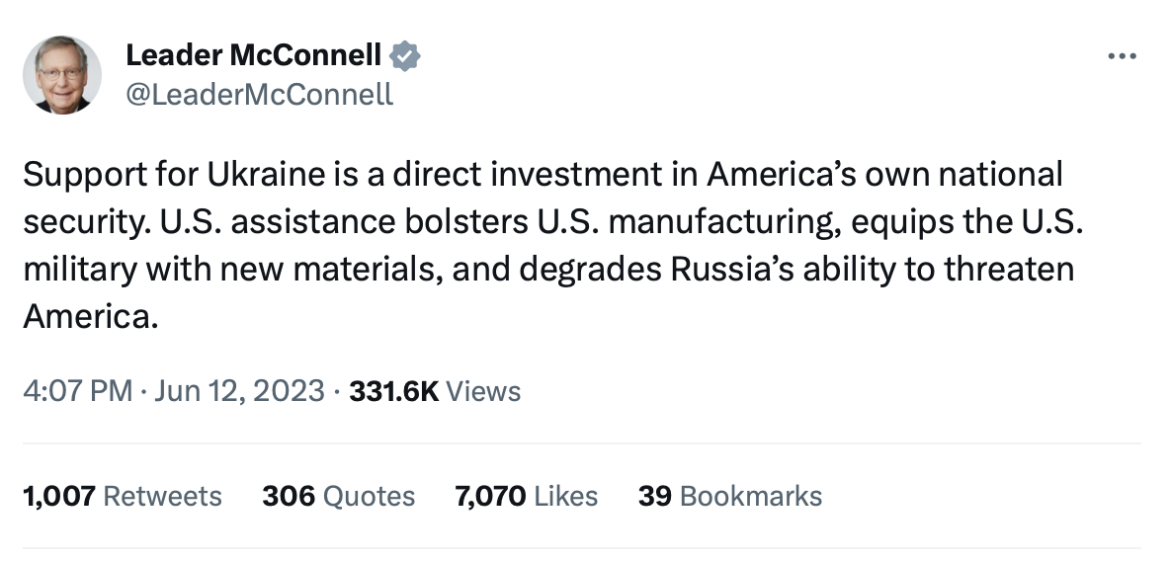
Task: Click the 4:07 PM post time
Action: coord(77,390)
